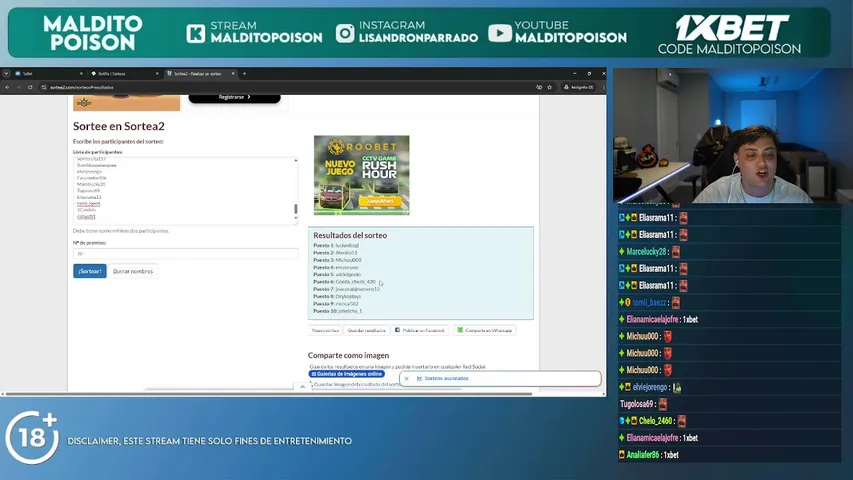853x480 pixels.
Task: Go back with the browser back arrow
Action: coord(7,87)
